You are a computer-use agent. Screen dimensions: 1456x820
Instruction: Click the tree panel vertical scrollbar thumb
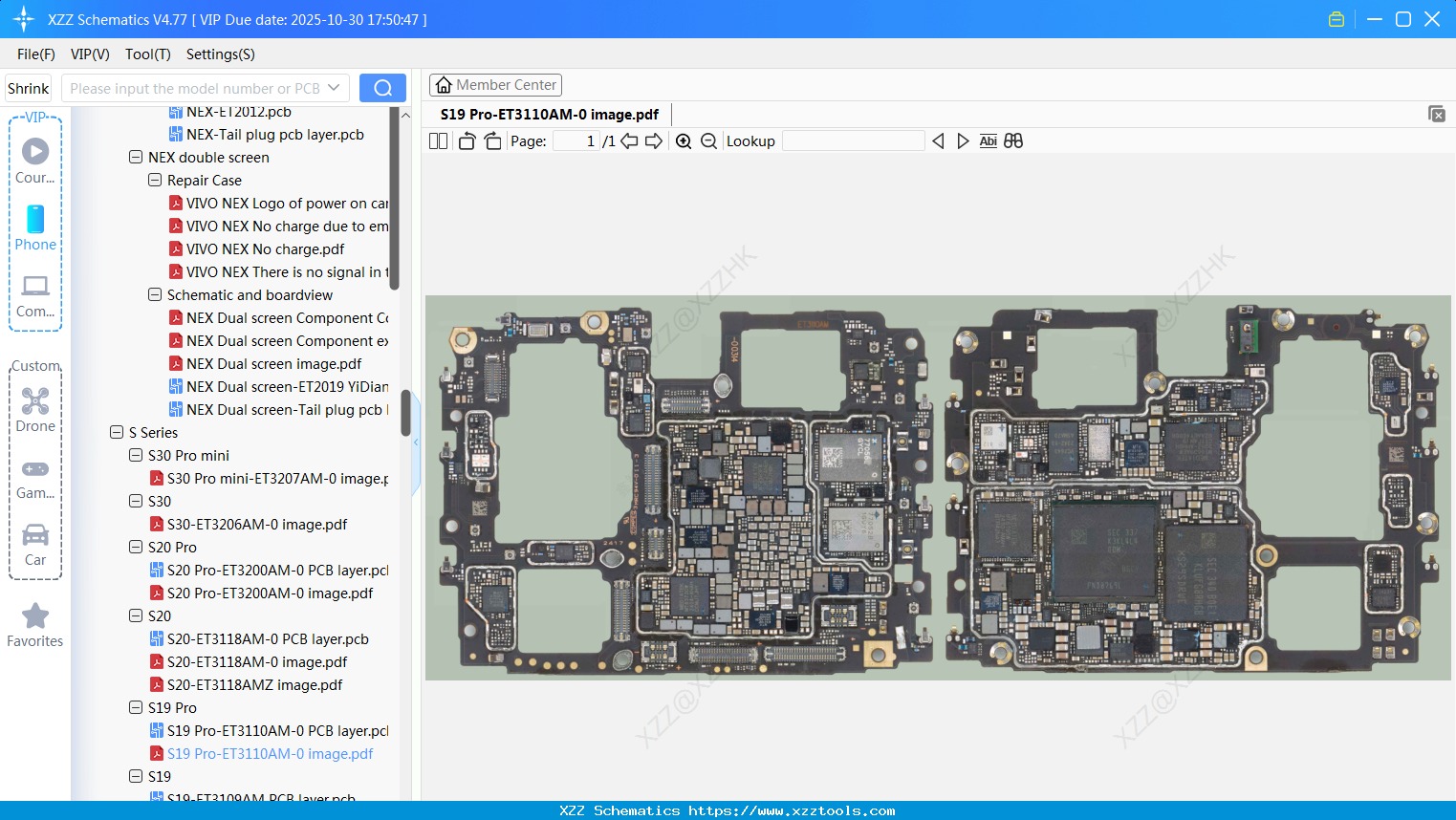[405, 413]
